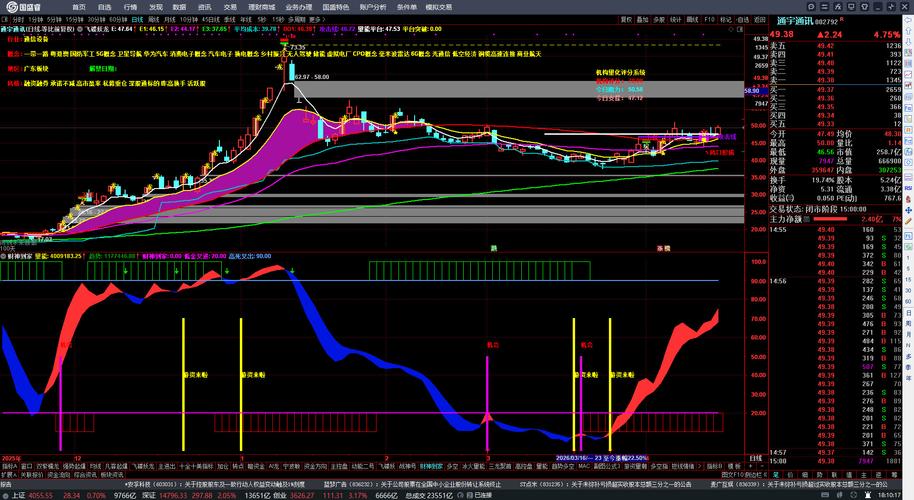Open the 复权 adjustment dropdown
The width and height of the screenshot is (914, 500).
pyautogui.click(x=626, y=19)
